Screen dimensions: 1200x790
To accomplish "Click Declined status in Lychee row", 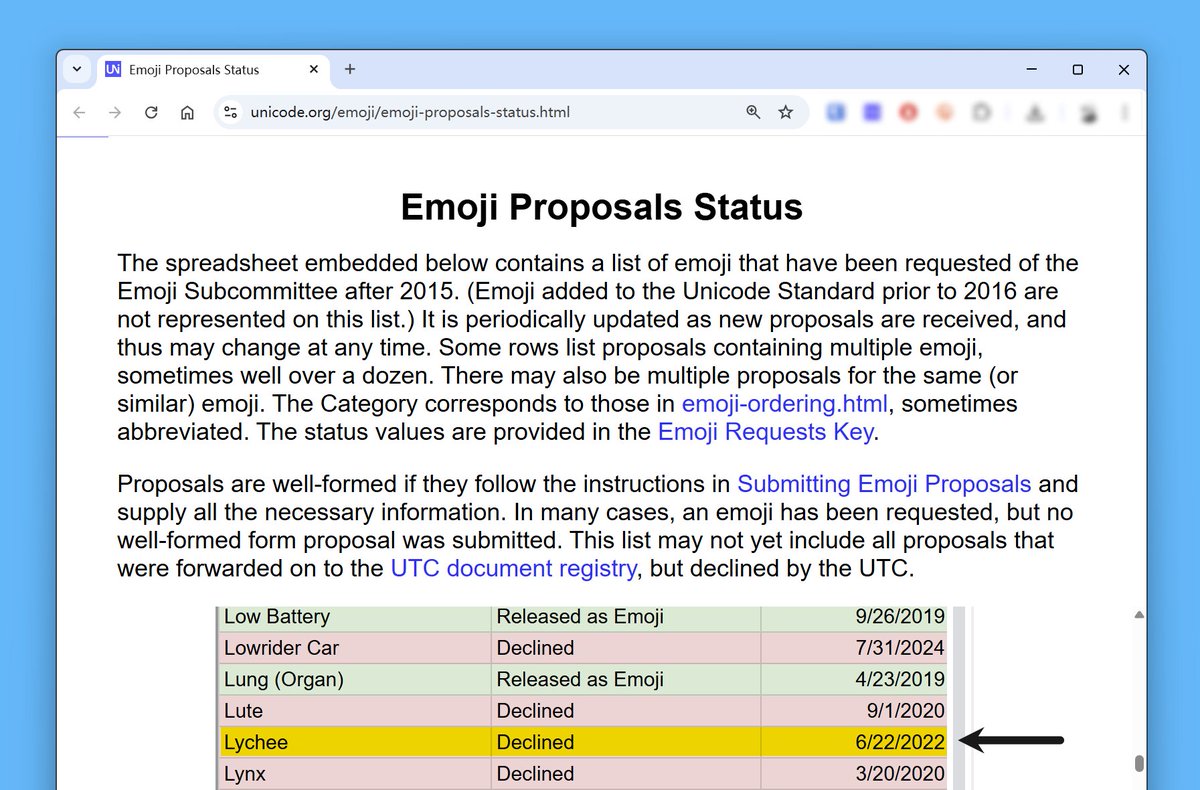I will click(626, 742).
